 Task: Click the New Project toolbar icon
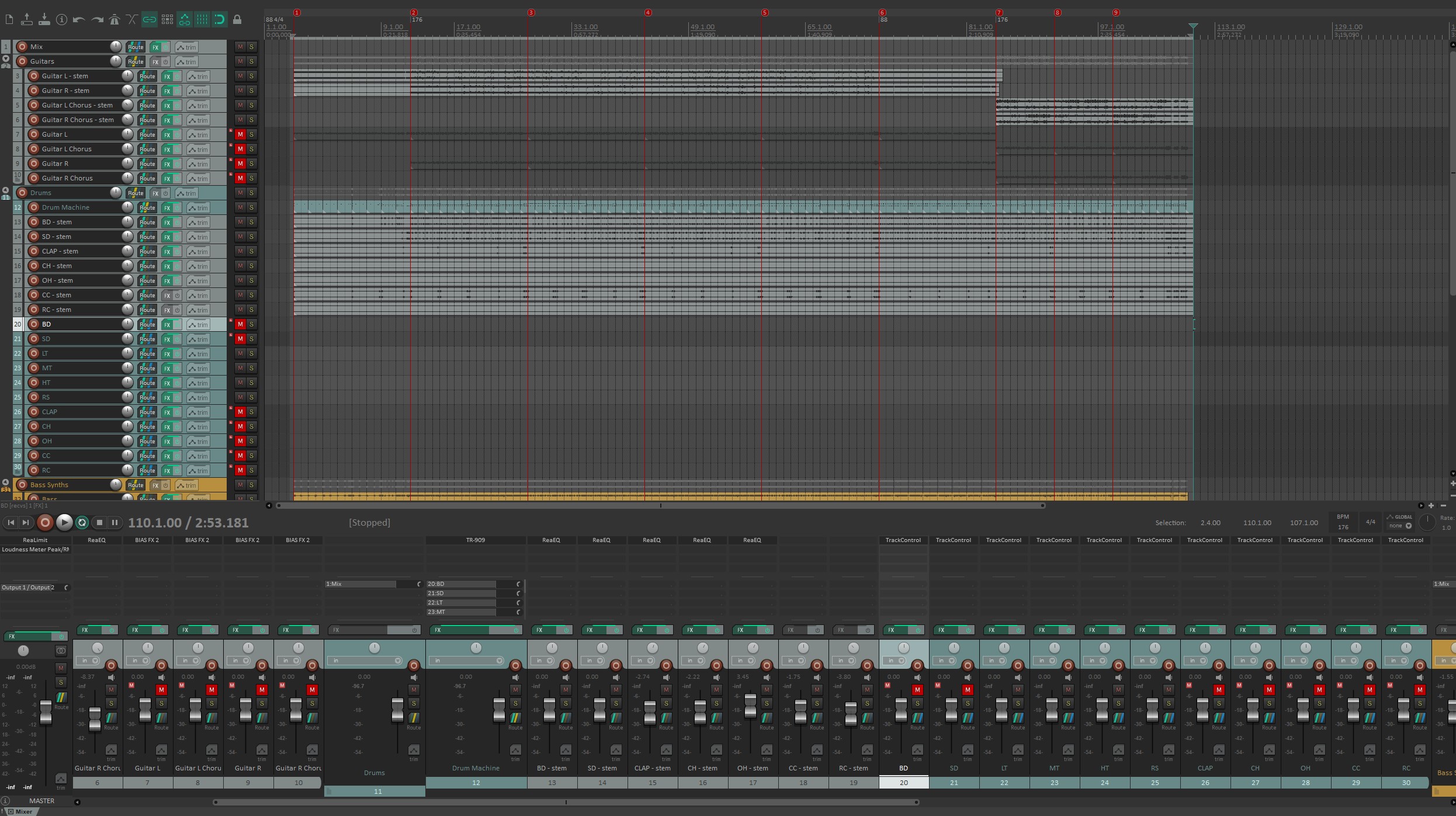click(x=9, y=19)
